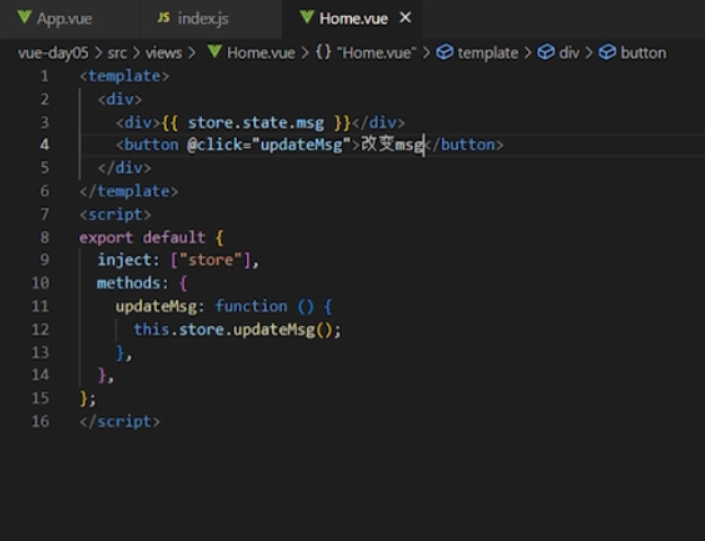The width and height of the screenshot is (705, 541).
Task: Select div breadcrumb item
Action: 569,53
